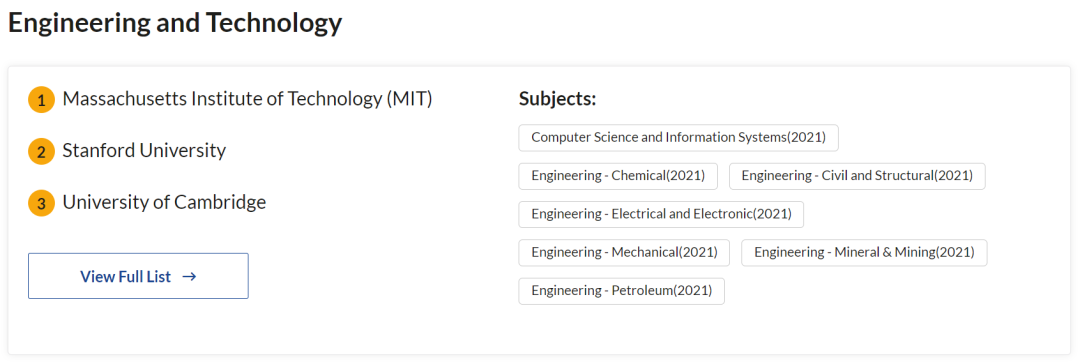Click the Engineering and Technology heading
Image resolution: width=1080 pixels, height=364 pixels.
(175, 23)
